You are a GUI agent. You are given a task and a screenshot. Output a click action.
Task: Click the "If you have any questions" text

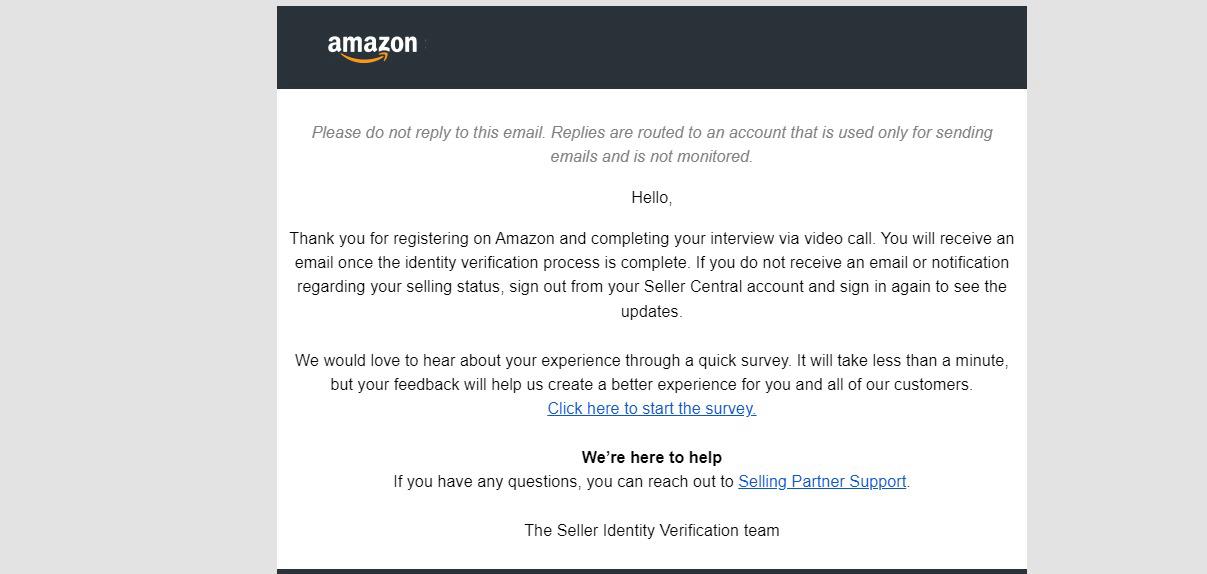click(563, 481)
